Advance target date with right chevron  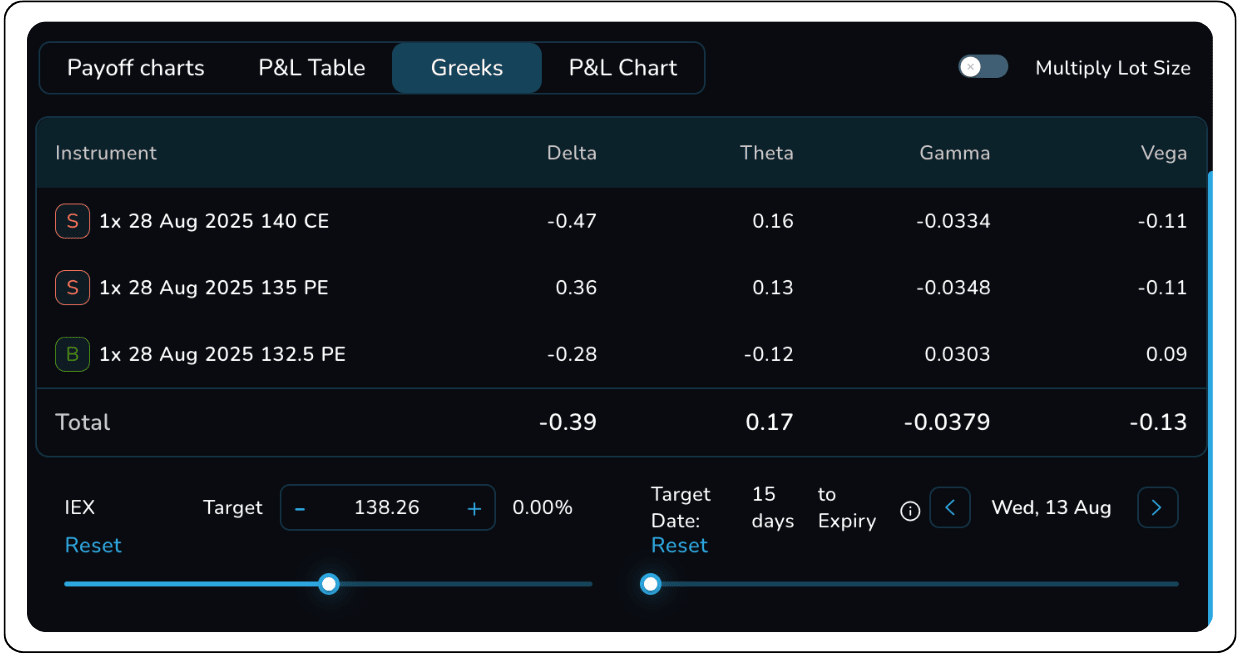click(x=1157, y=508)
